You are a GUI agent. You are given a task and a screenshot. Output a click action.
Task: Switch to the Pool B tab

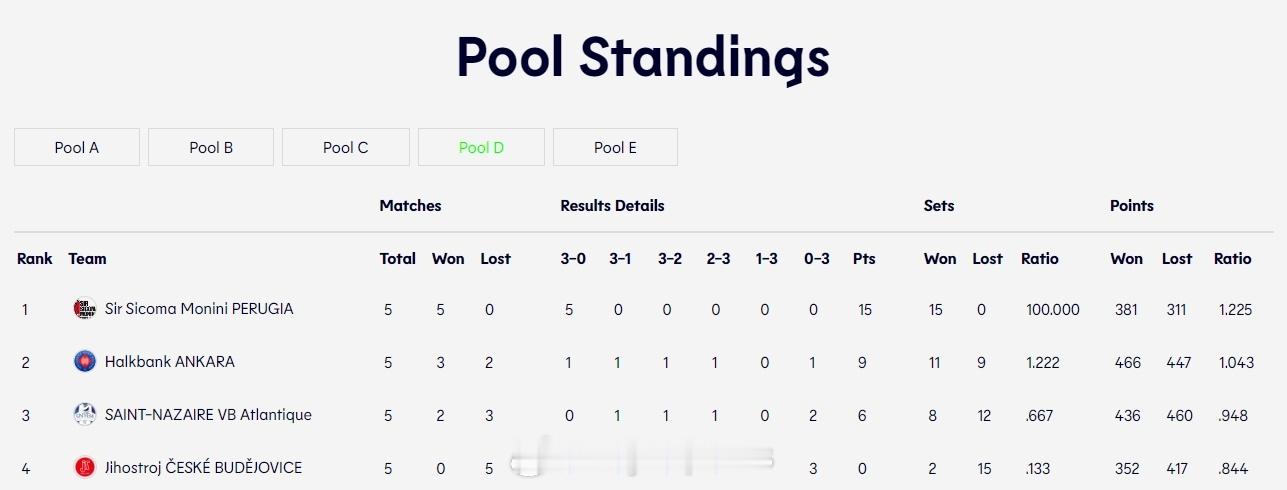[x=211, y=147]
